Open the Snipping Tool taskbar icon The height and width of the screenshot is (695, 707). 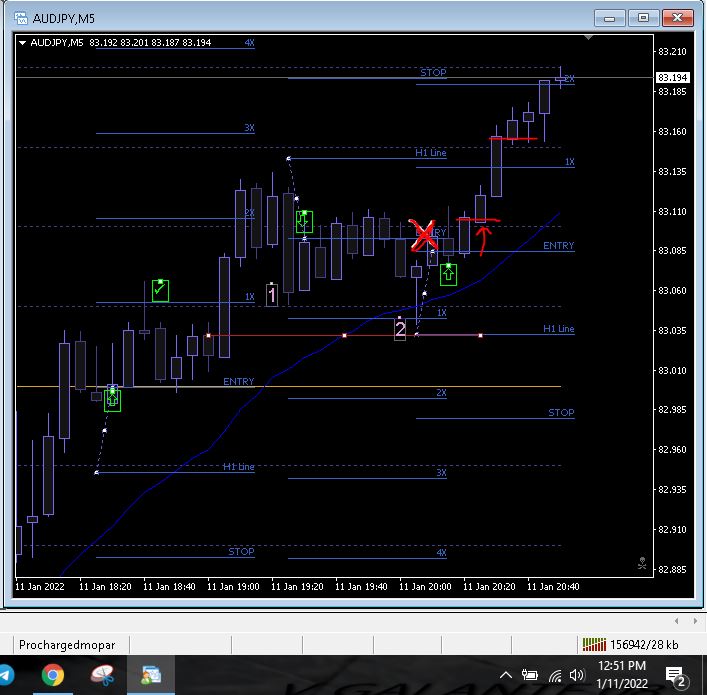tap(102, 675)
